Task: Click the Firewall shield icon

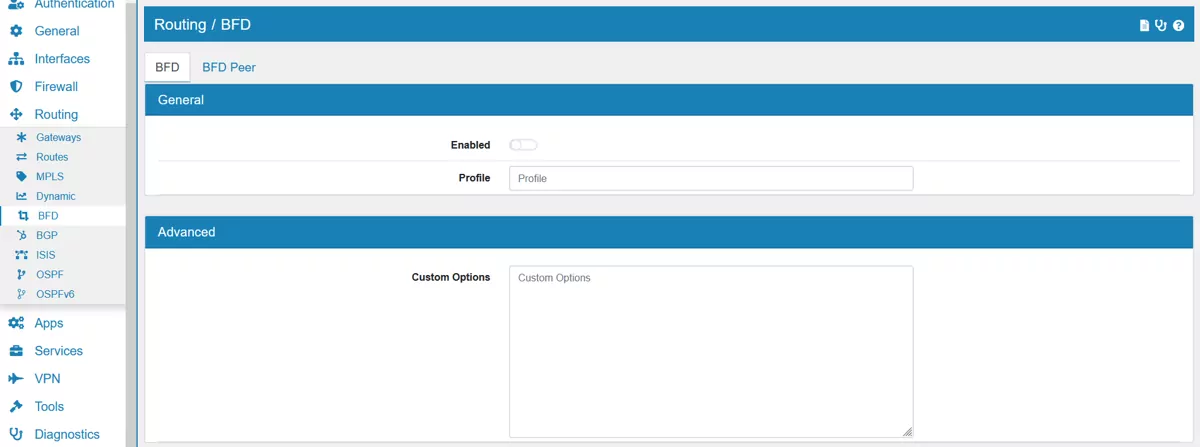Action: [16, 87]
